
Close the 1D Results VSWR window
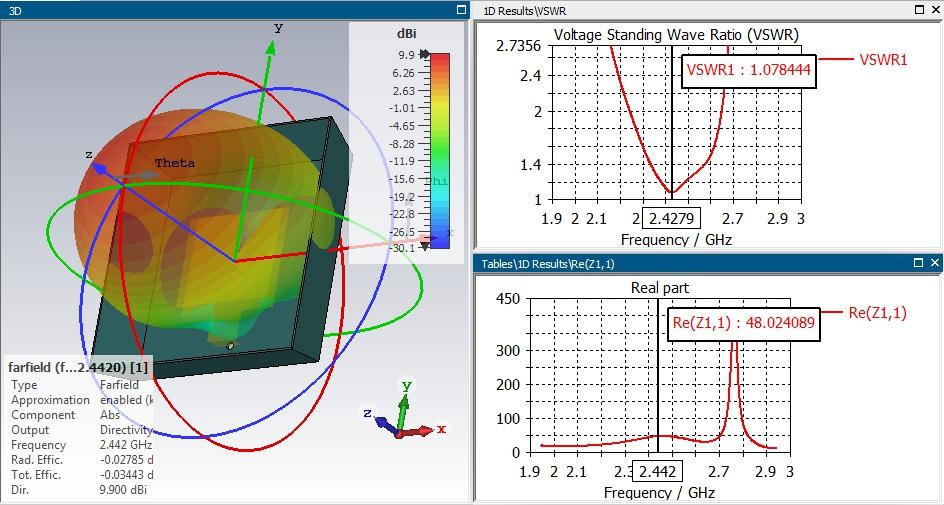[935, 10]
